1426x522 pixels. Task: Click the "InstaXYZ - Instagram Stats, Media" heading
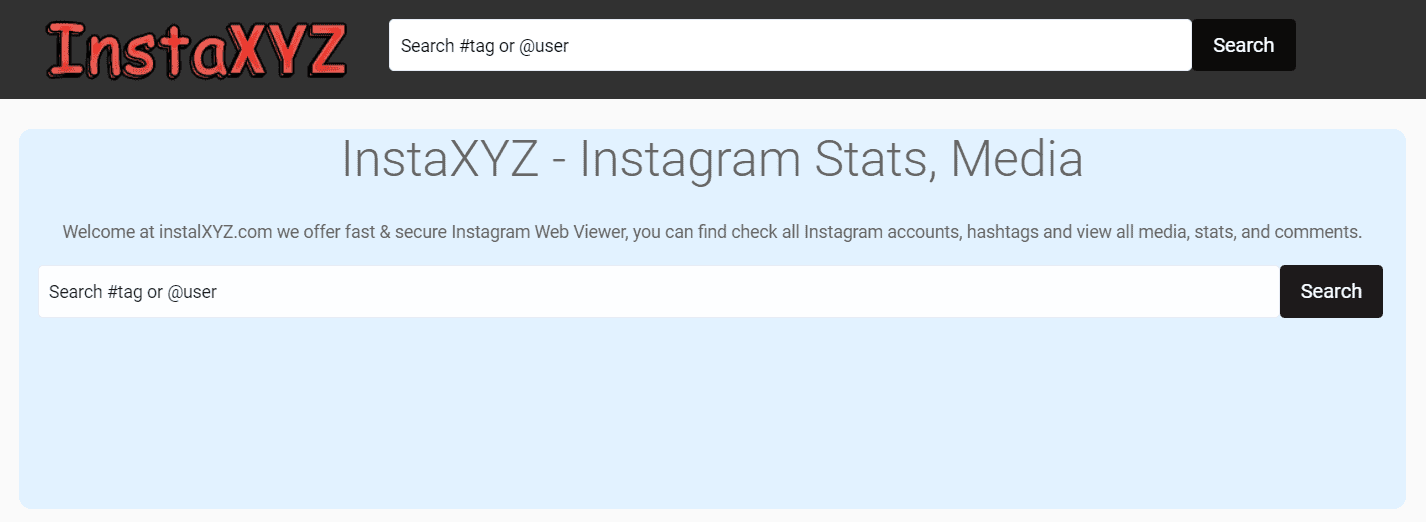point(712,159)
